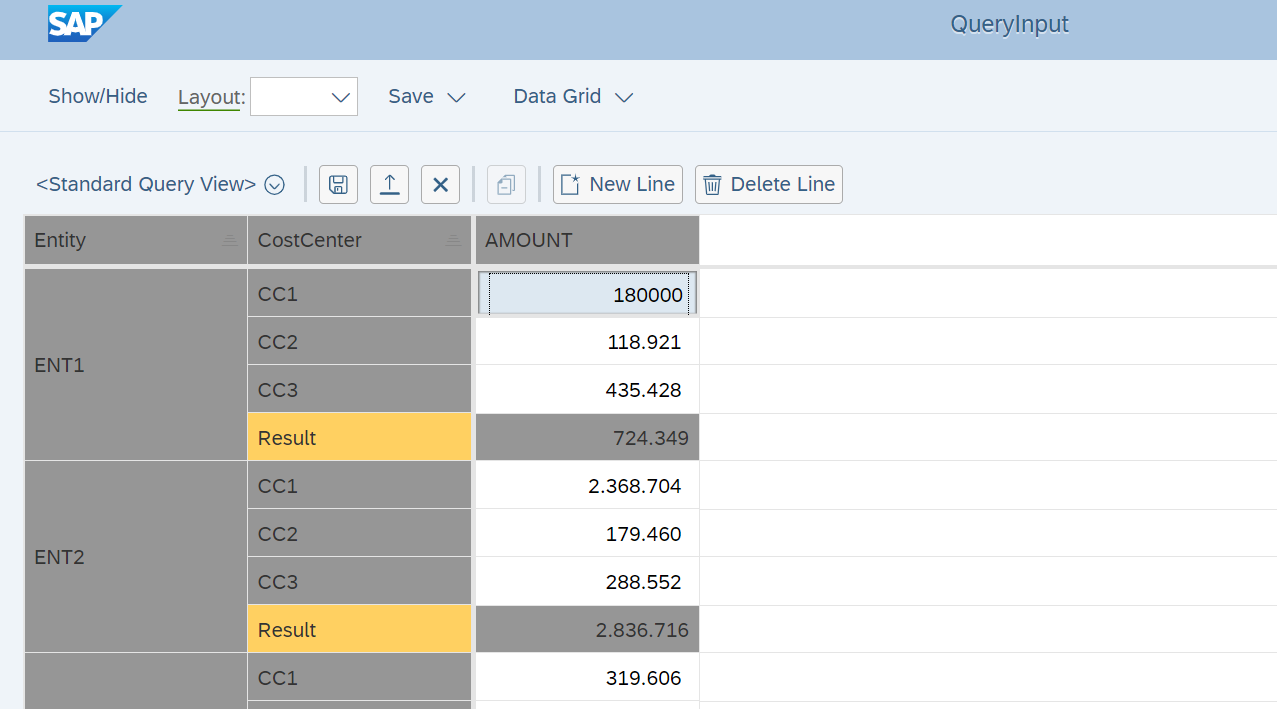Select the ENT1 CC2 amount cell 118.921

587,342
